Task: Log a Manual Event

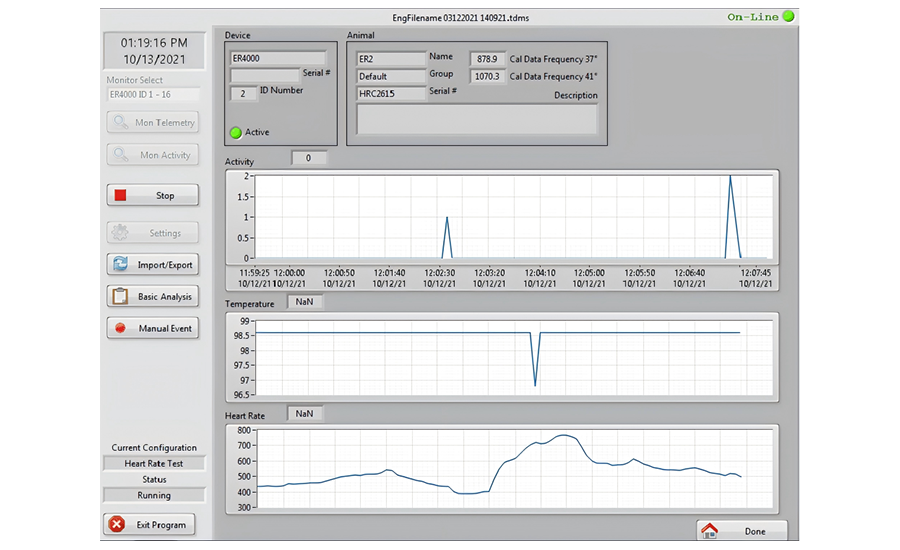Action: (153, 328)
